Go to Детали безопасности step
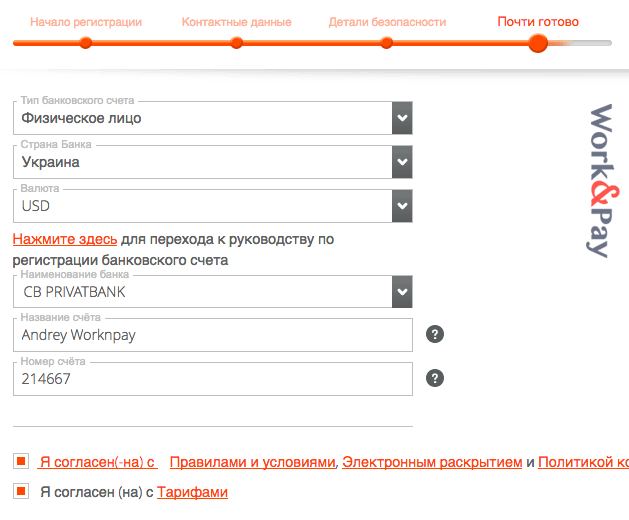Viewport: 629px width, 520px height. (387, 22)
